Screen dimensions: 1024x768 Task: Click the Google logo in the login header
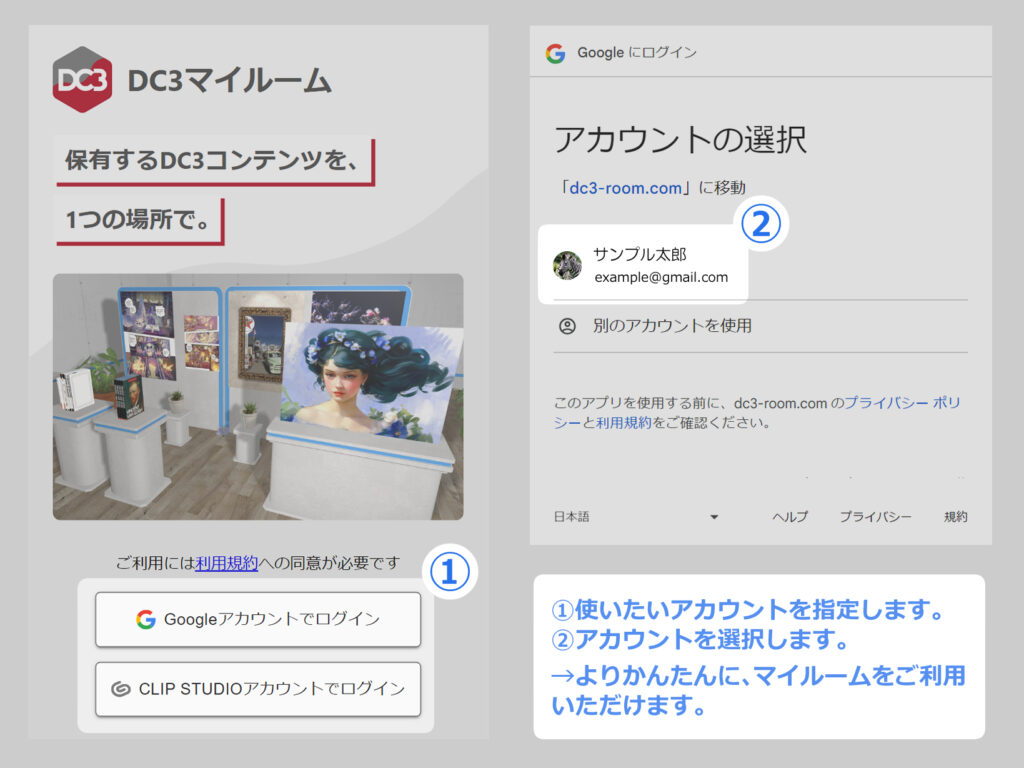tap(556, 53)
